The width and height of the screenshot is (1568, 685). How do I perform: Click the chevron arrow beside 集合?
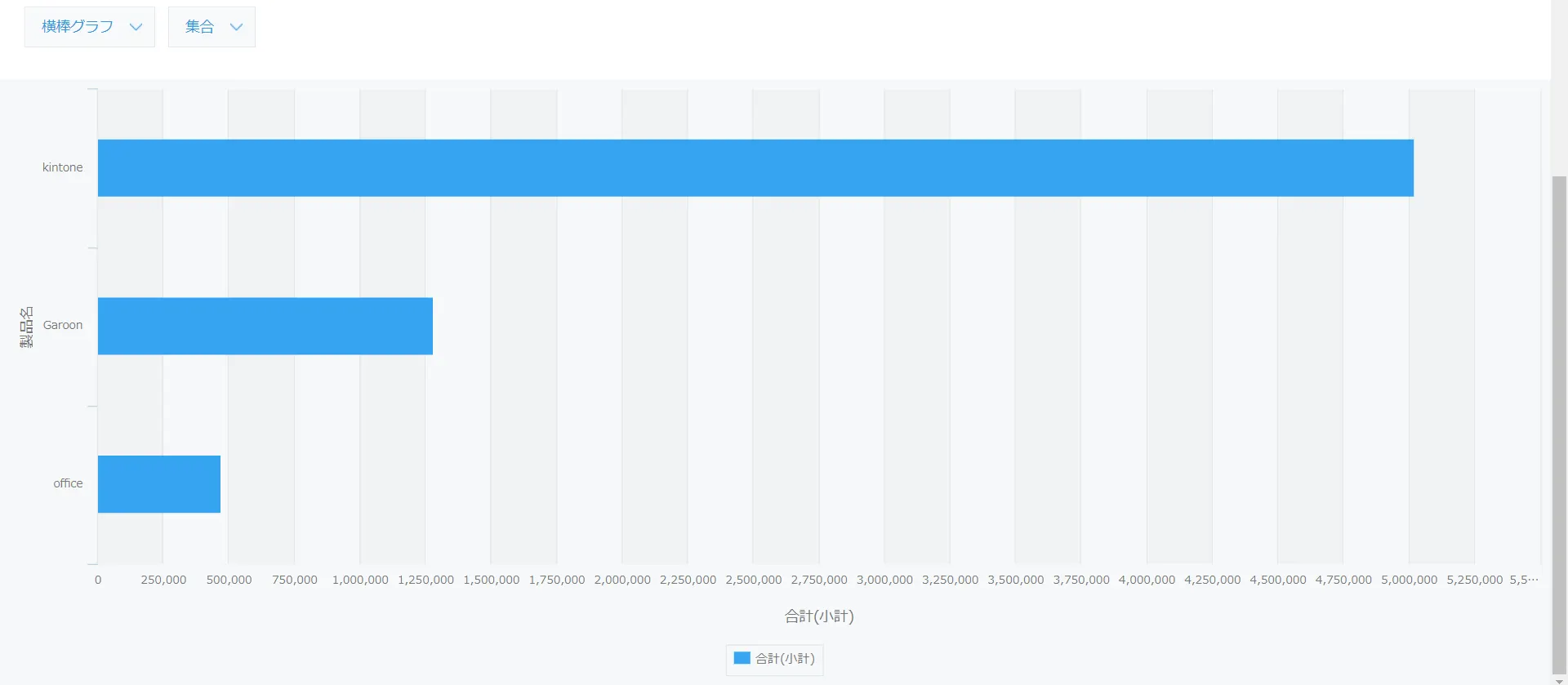237,27
